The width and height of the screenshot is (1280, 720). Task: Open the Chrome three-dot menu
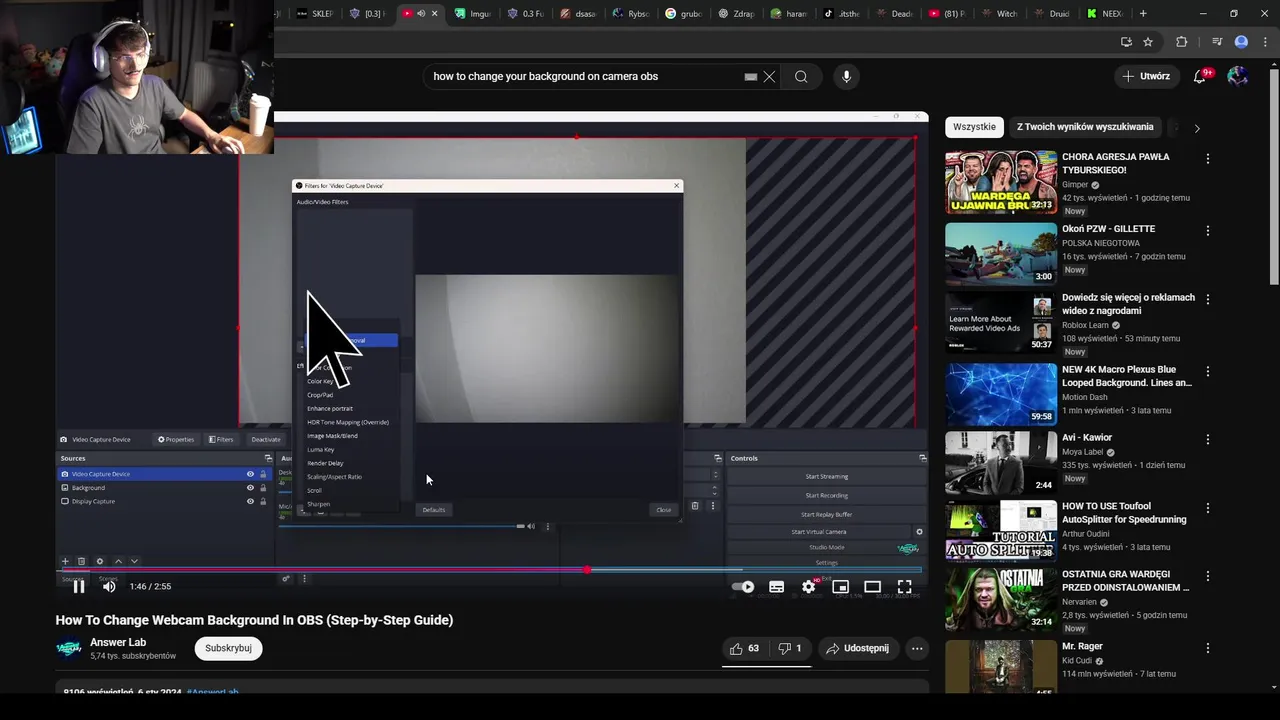(1264, 42)
